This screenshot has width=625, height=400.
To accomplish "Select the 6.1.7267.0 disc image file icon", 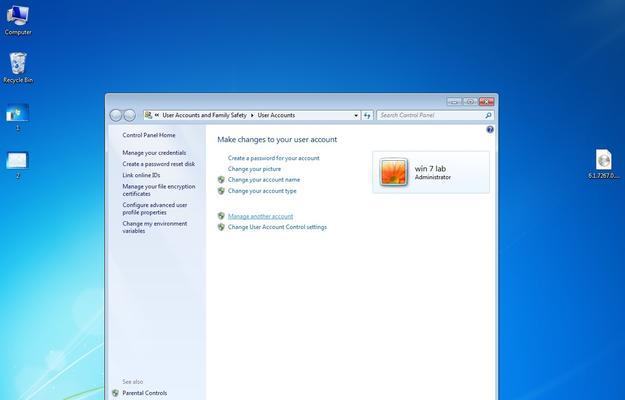I will 604,164.
